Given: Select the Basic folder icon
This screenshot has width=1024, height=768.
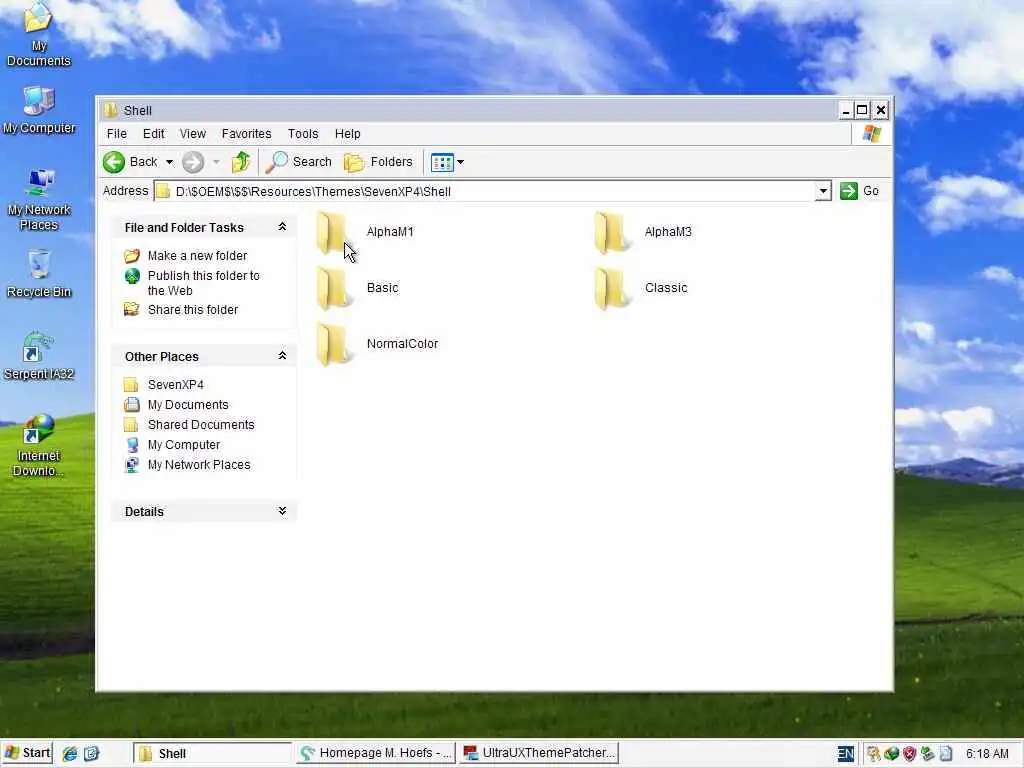Looking at the screenshot, I should (x=333, y=289).
